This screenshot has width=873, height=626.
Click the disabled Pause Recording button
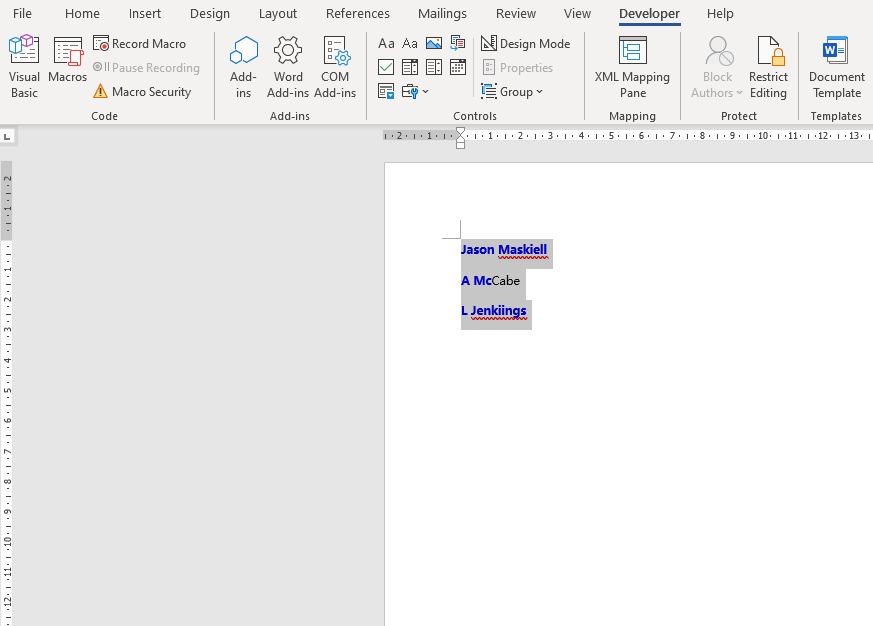pos(146,67)
